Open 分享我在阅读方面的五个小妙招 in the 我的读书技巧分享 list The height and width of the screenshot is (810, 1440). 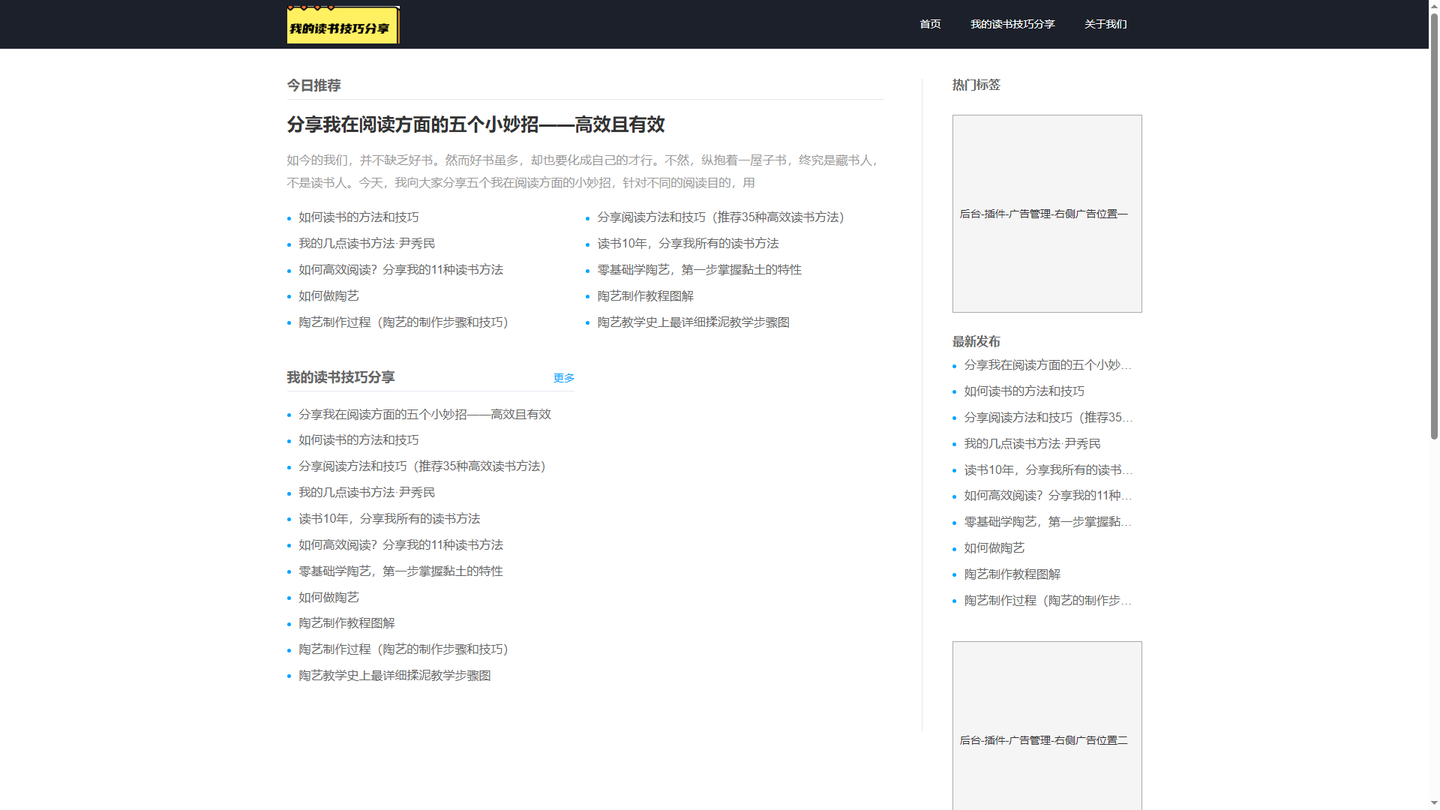(x=424, y=414)
